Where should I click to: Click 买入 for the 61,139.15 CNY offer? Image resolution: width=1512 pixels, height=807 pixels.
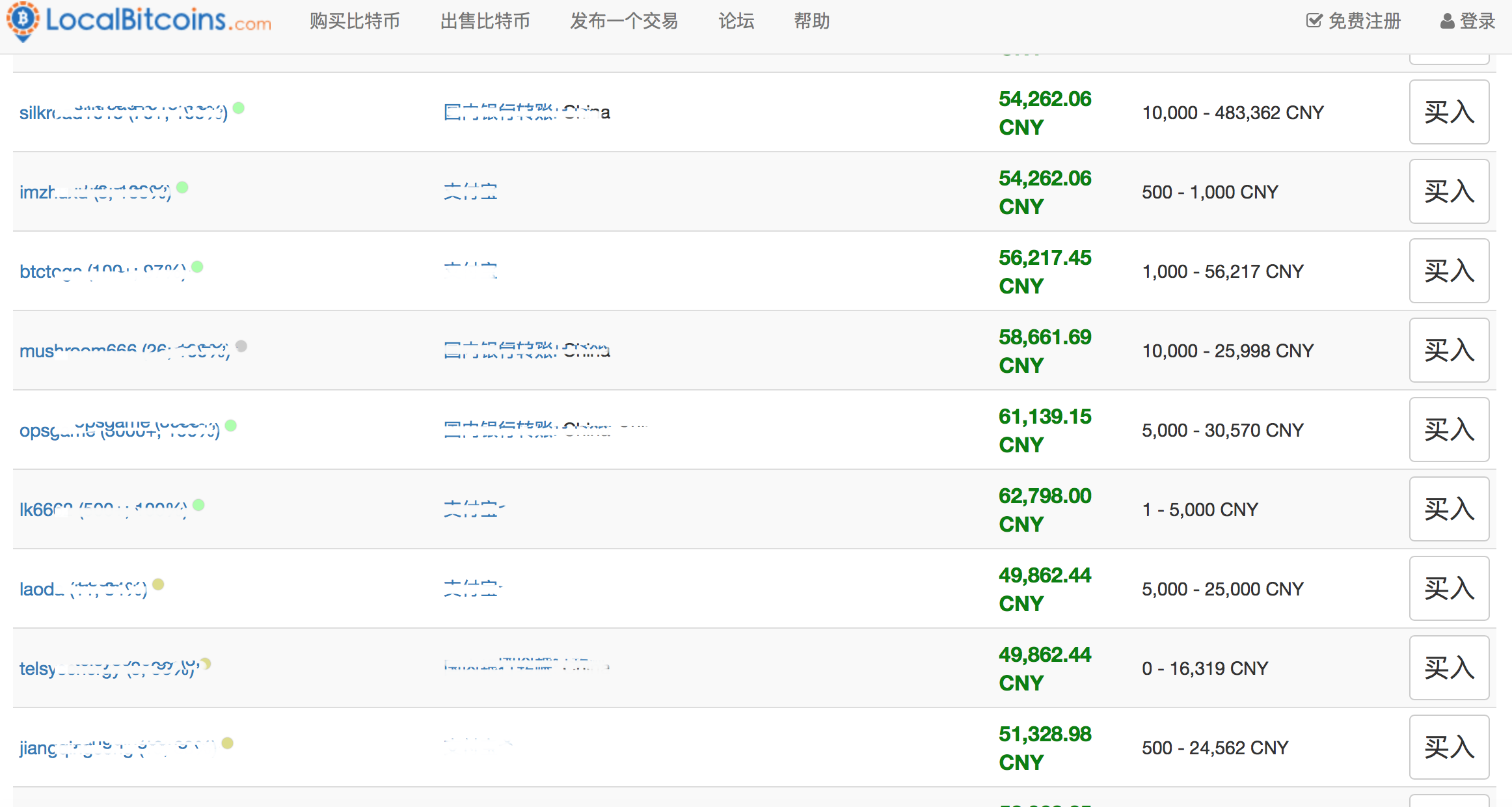[1449, 430]
